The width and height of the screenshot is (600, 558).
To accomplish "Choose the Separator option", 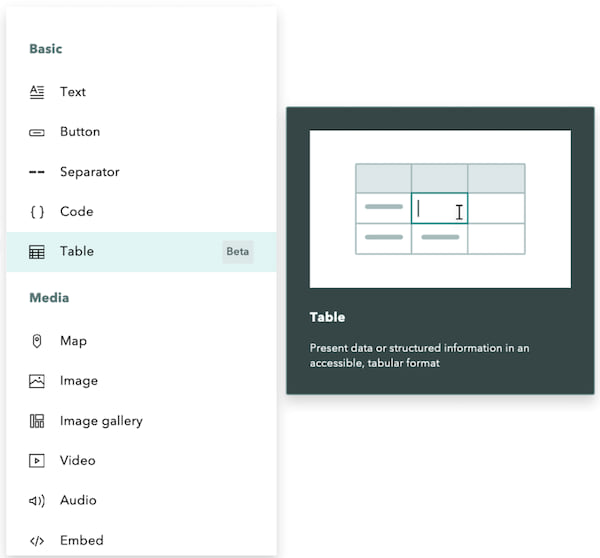I will pos(141,172).
